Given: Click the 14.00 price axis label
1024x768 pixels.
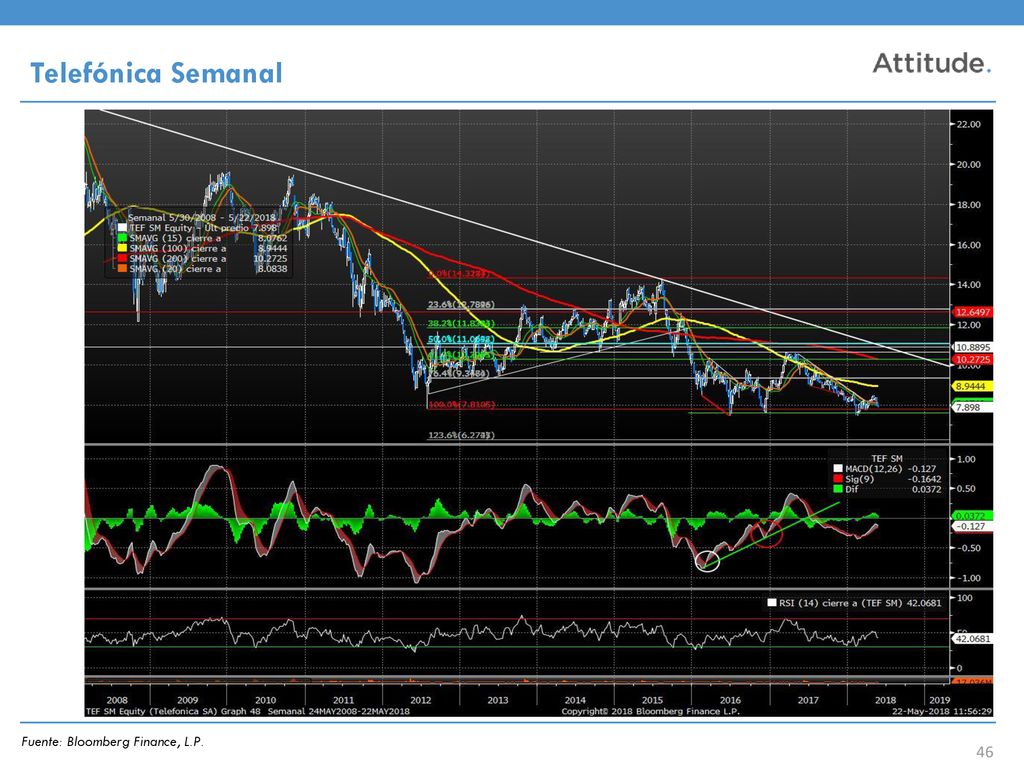Looking at the screenshot, I should 968,285.
